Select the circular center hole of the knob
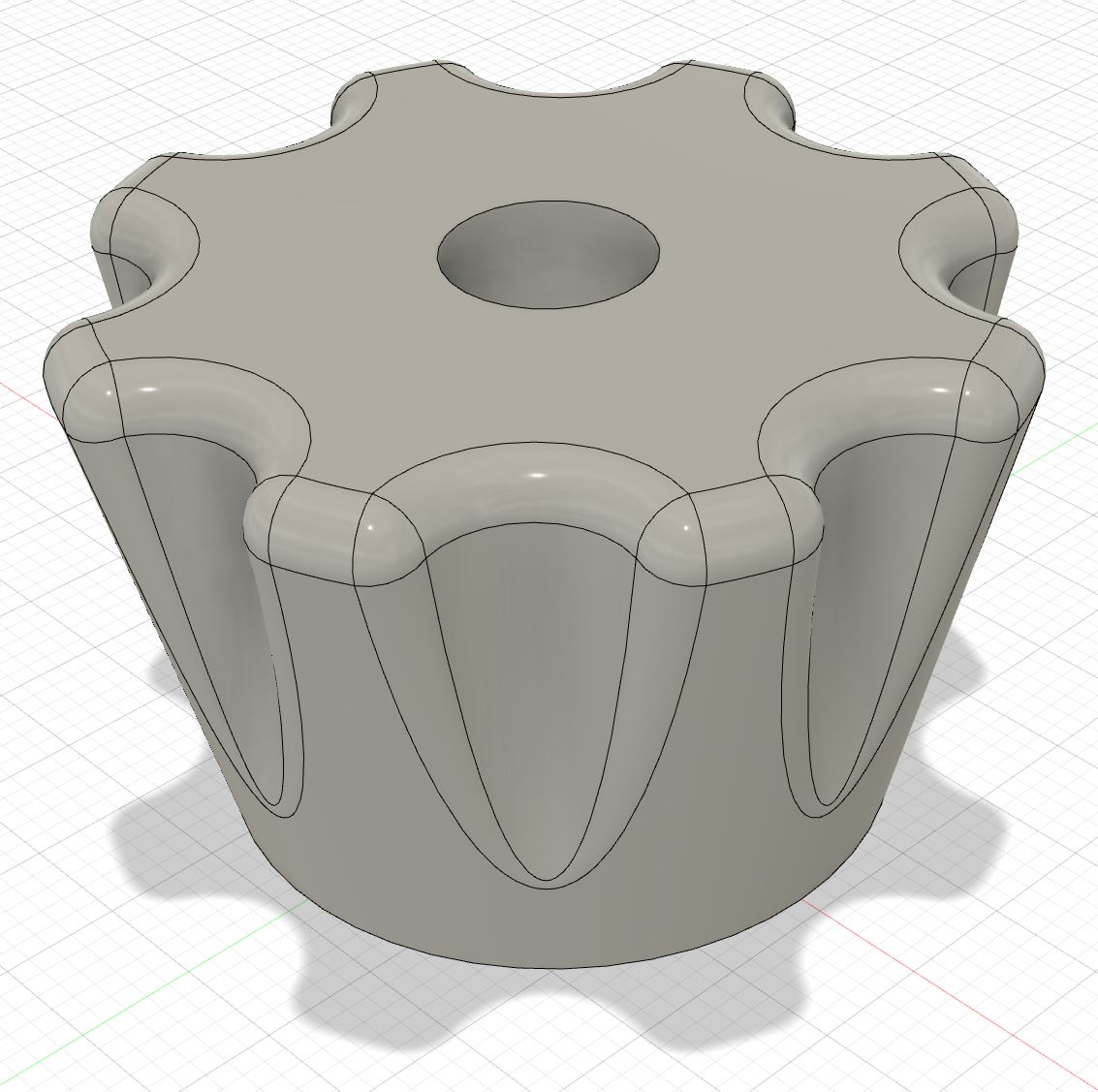Viewport: 1098px width, 1092px height. coord(548,254)
